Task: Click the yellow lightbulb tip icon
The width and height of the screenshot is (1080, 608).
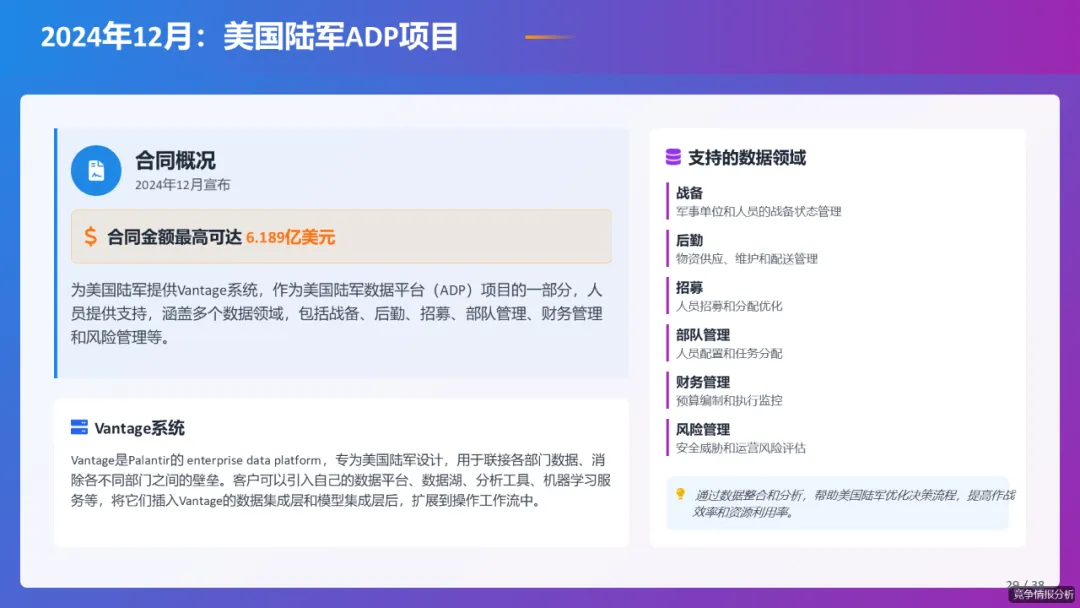Action: coord(681,494)
